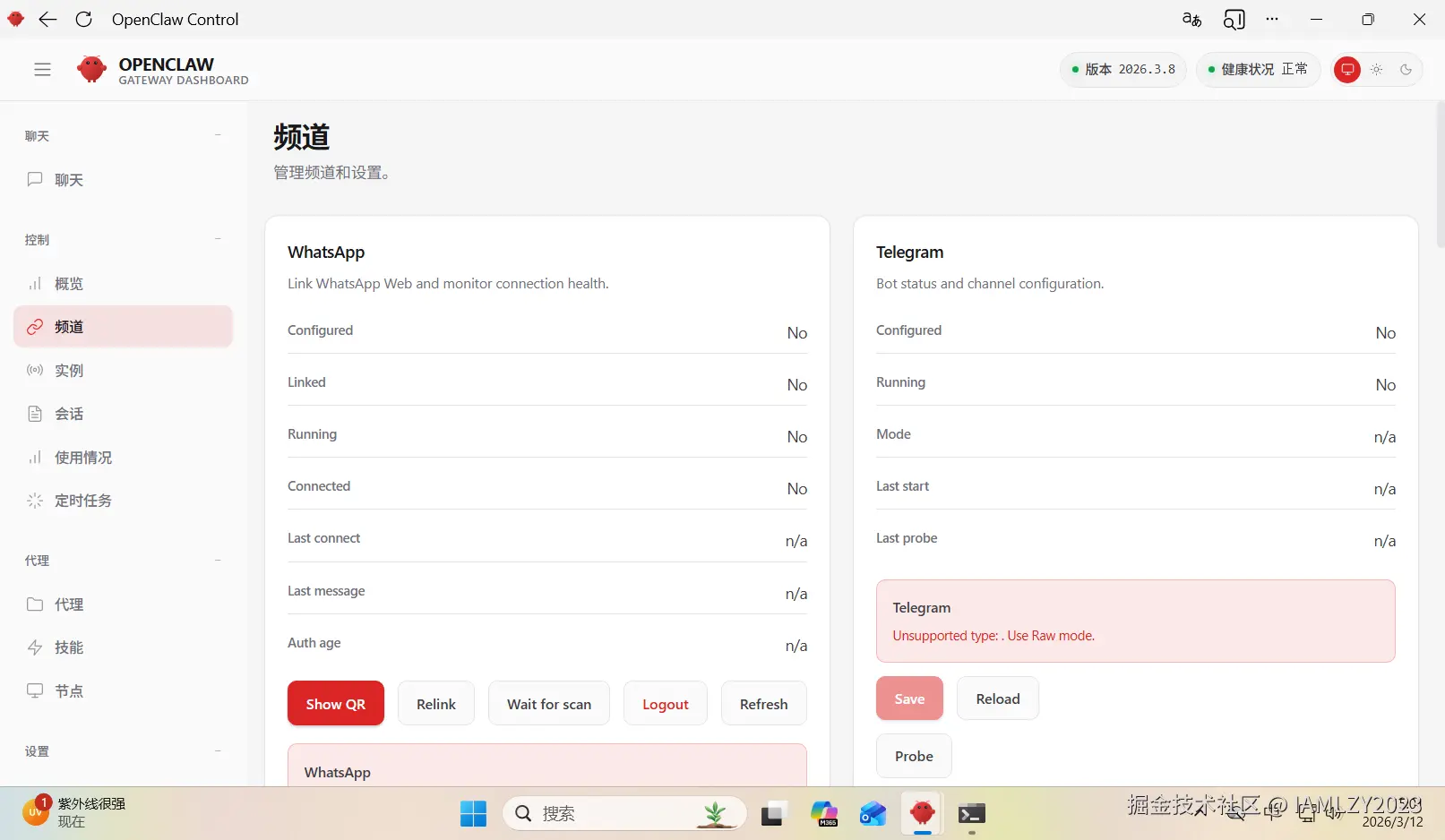The height and width of the screenshot is (840, 1445).
Task: Click the WhatsApp Relink button
Action: click(436, 704)
